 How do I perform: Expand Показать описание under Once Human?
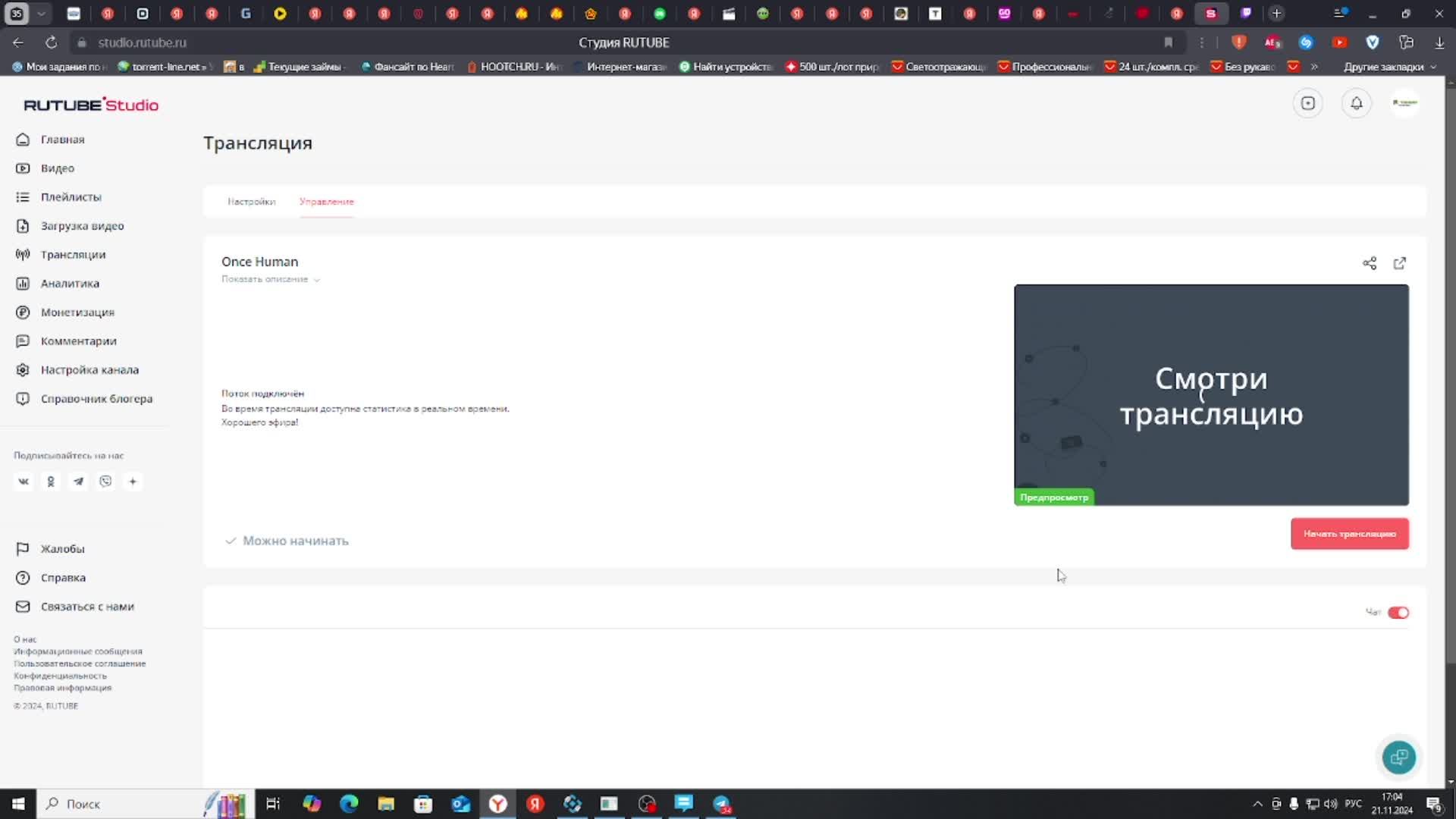point(270,280)
